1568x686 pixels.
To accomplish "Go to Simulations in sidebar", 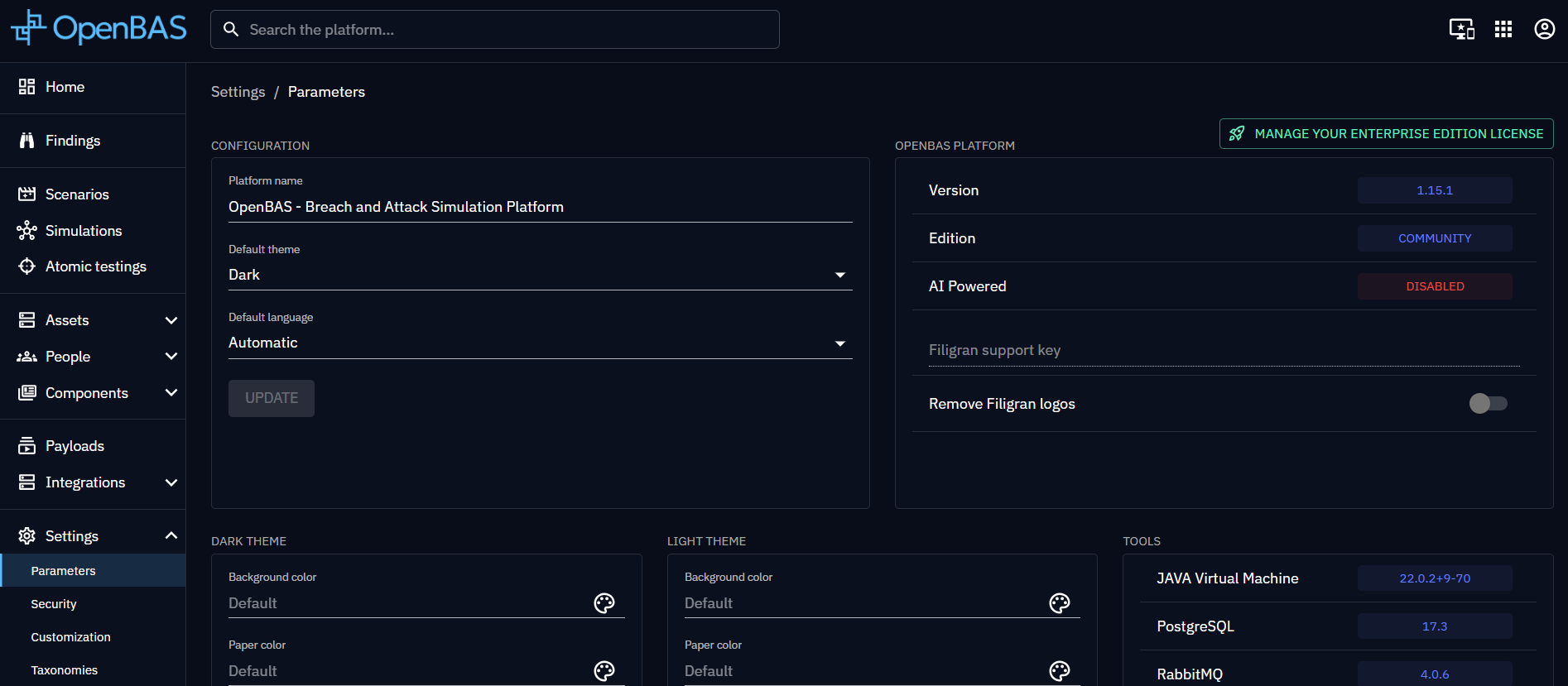I will point(84,231).
